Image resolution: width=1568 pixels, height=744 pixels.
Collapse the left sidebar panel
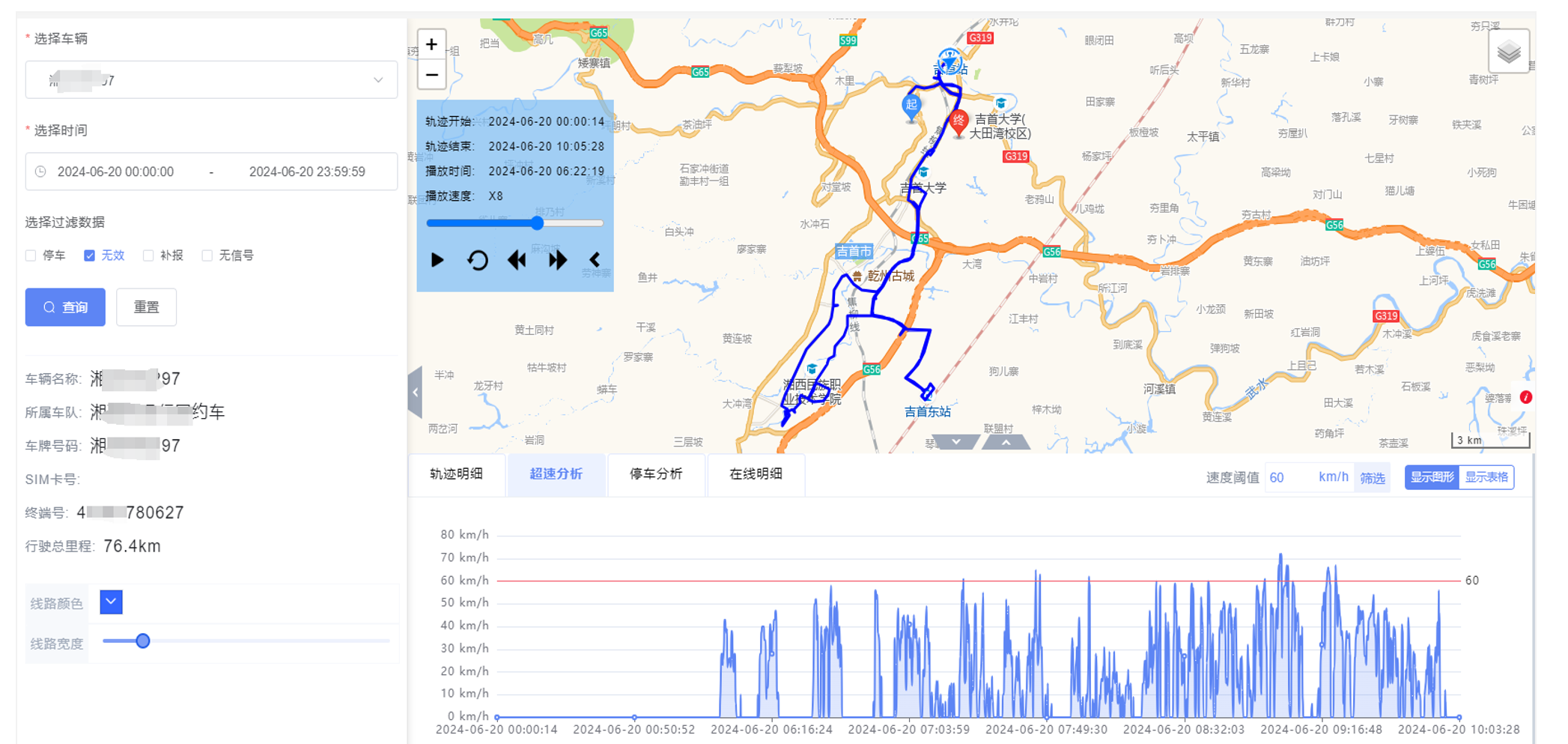[x=415, y=392]
